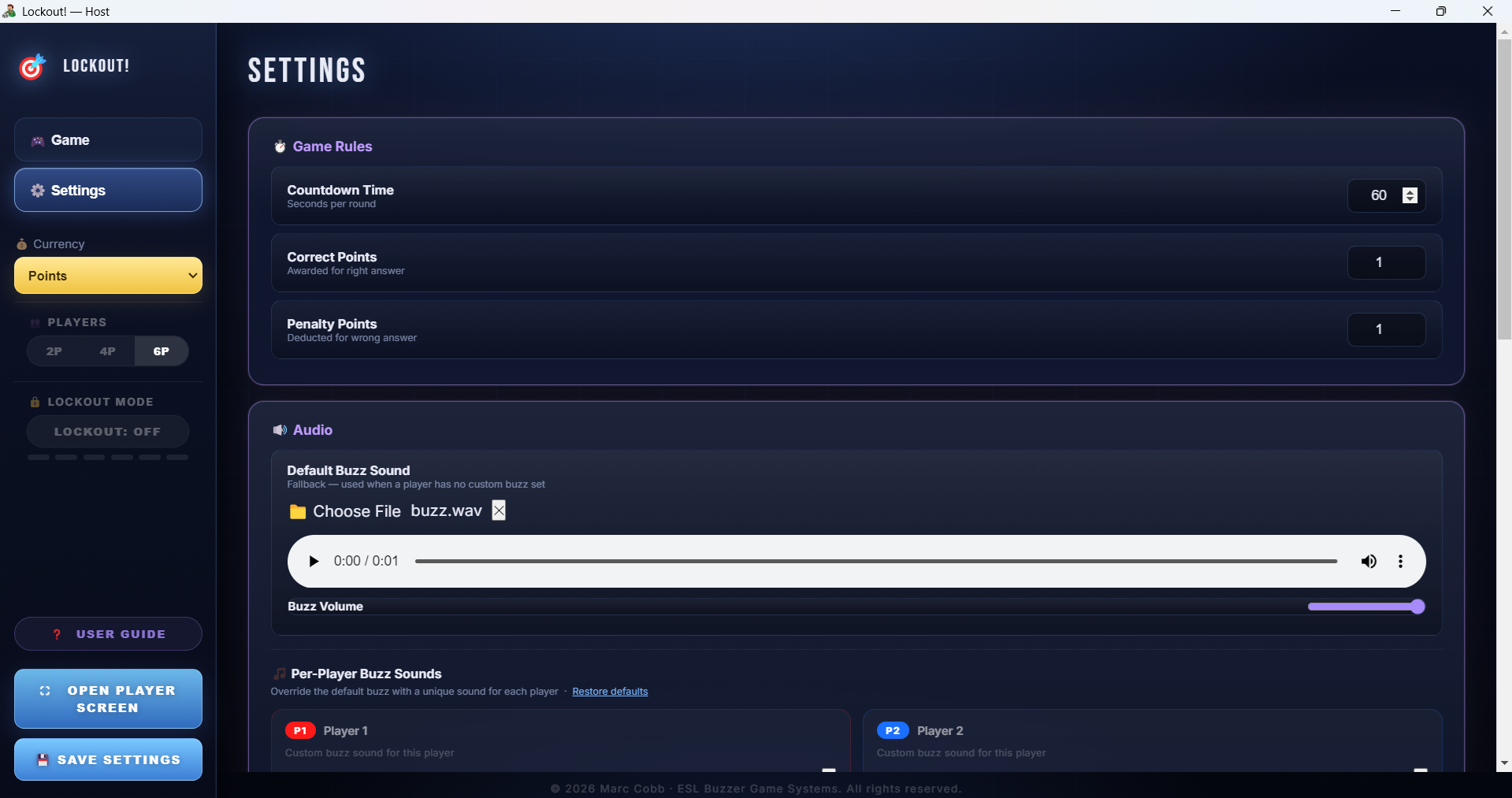Click the Countdown Time value field
The height and width of the screenshot is (798, 1512).
click(1387, 195)
